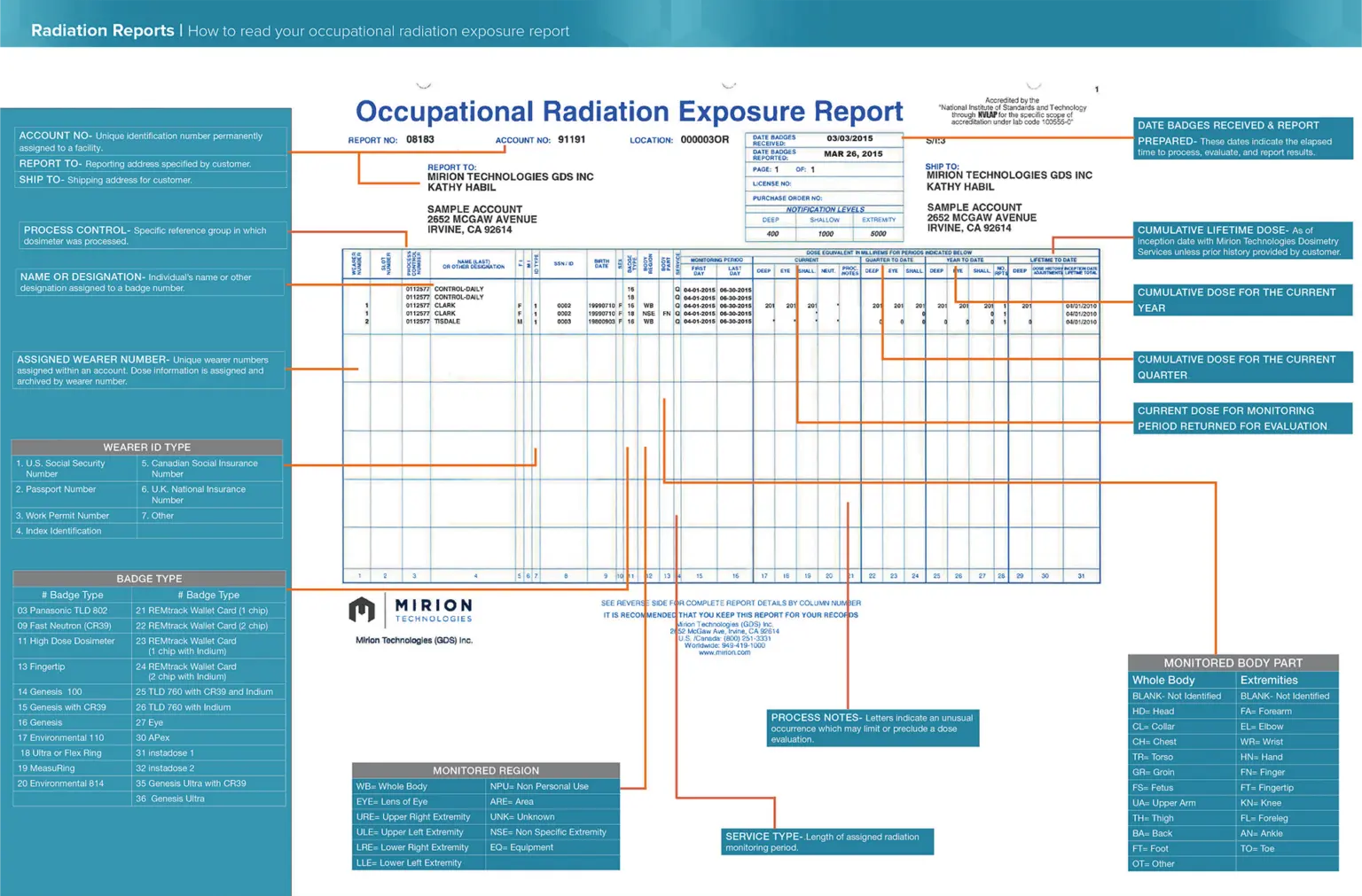This screenshot has width=1362, height=896.
Task: Select the 'PROCESS CONTROL-' callout
Action: (151, 235)
